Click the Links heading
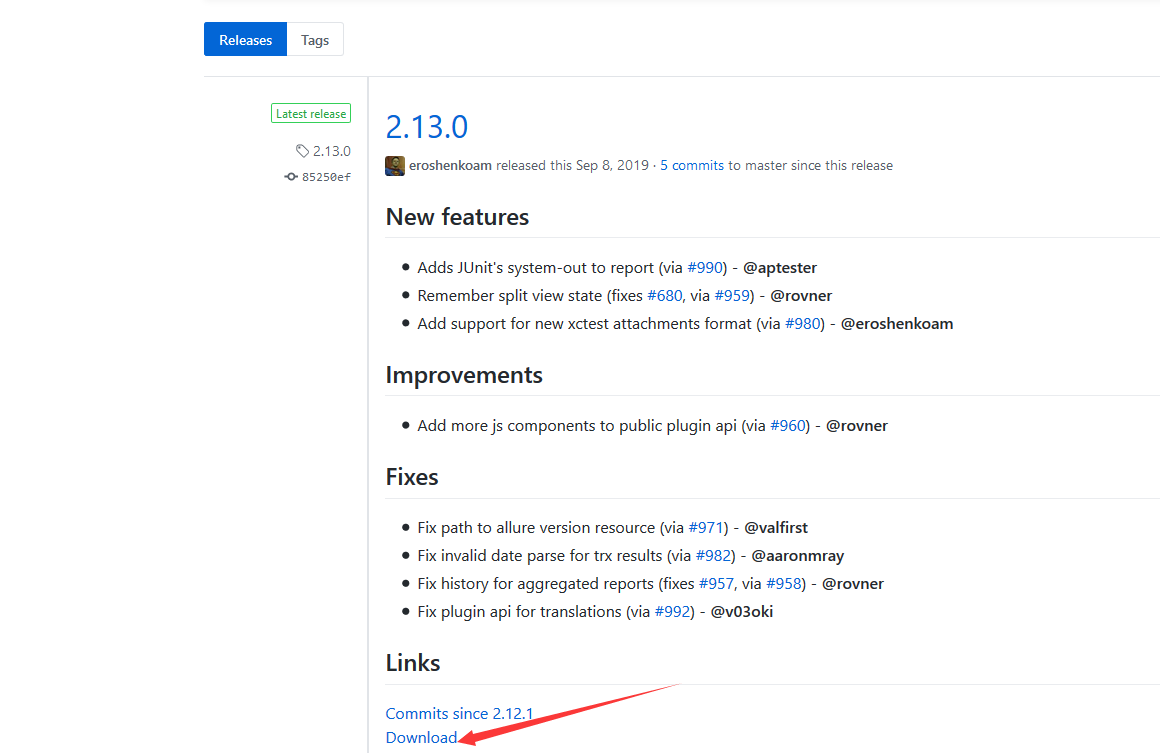This screenshot has height=753, width=1160. point(413,663)
